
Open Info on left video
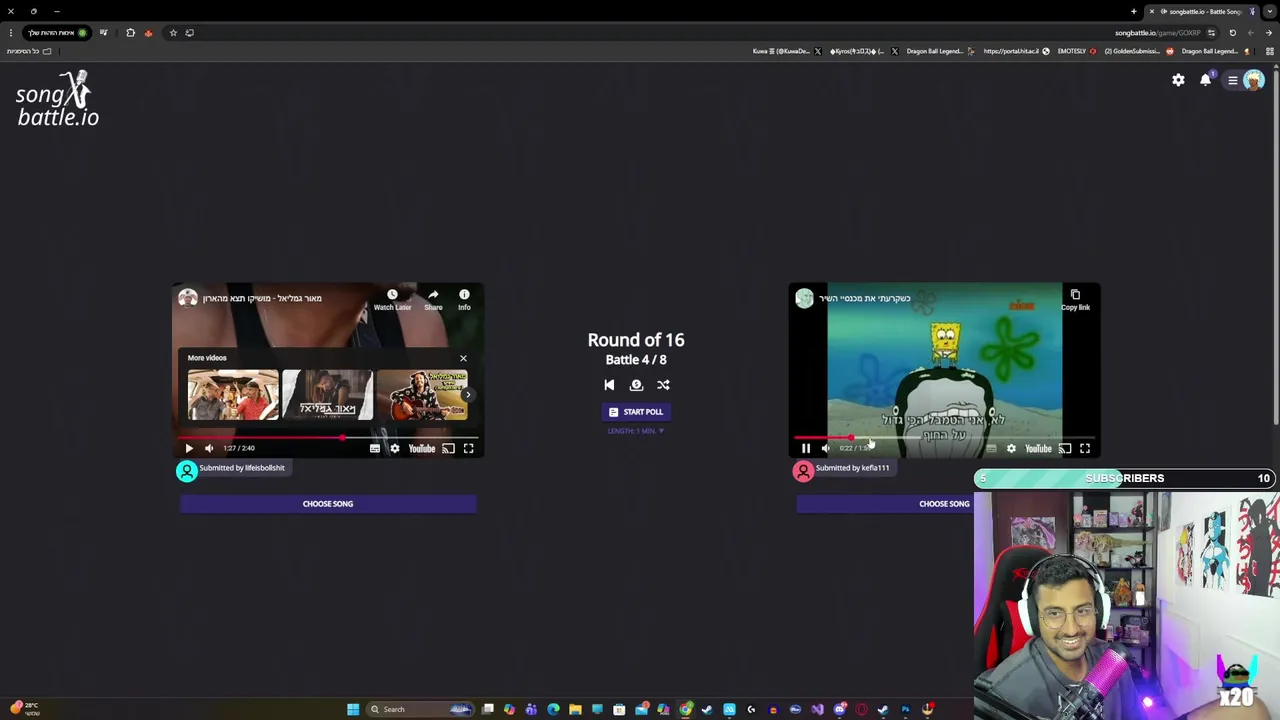[x=464, y=300]
